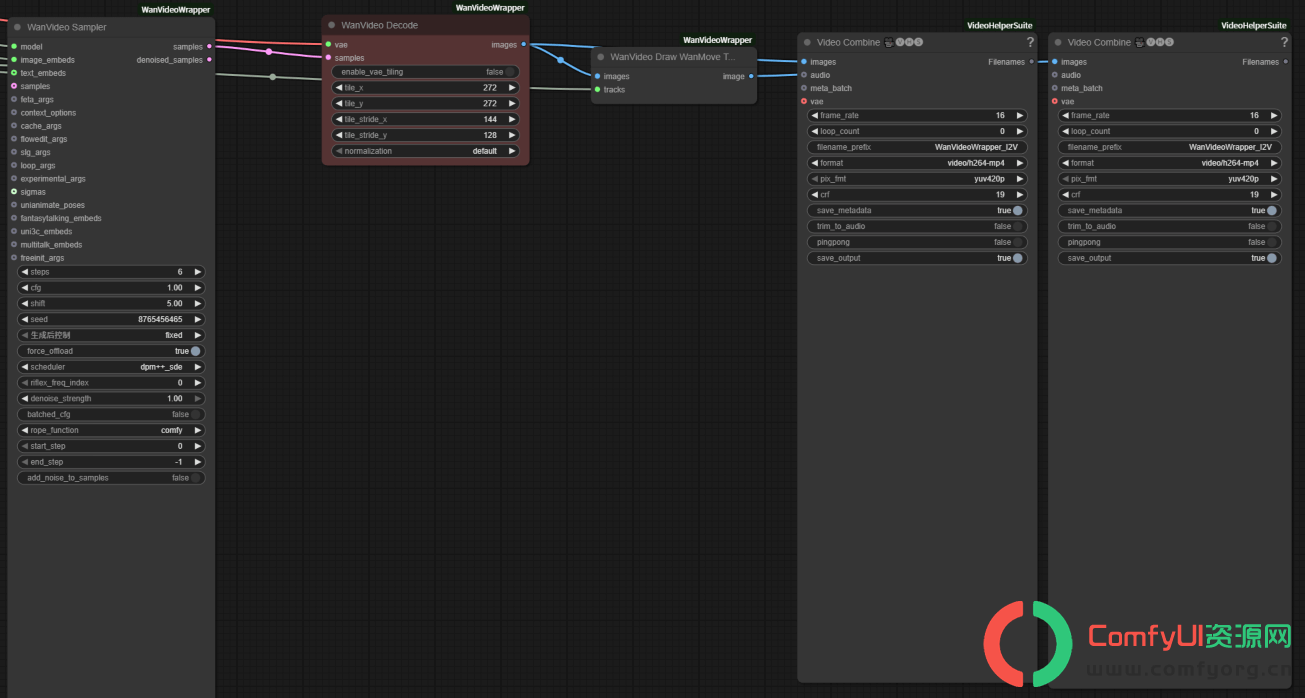Open the 生成后控制 dropdown showing fixed

pos(112,335)
